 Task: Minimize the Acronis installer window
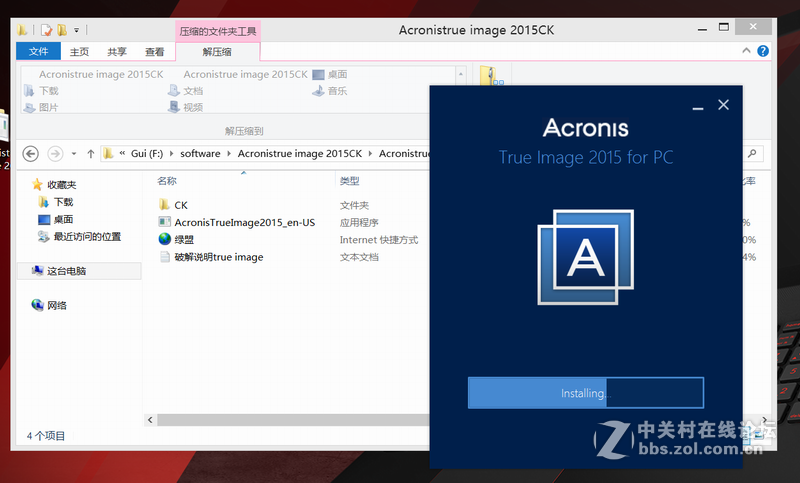coord(698,105)
